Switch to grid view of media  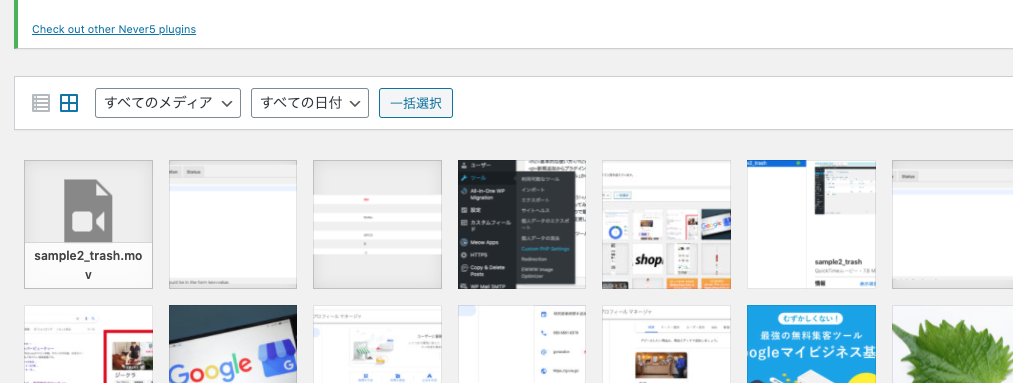point(69,103)
